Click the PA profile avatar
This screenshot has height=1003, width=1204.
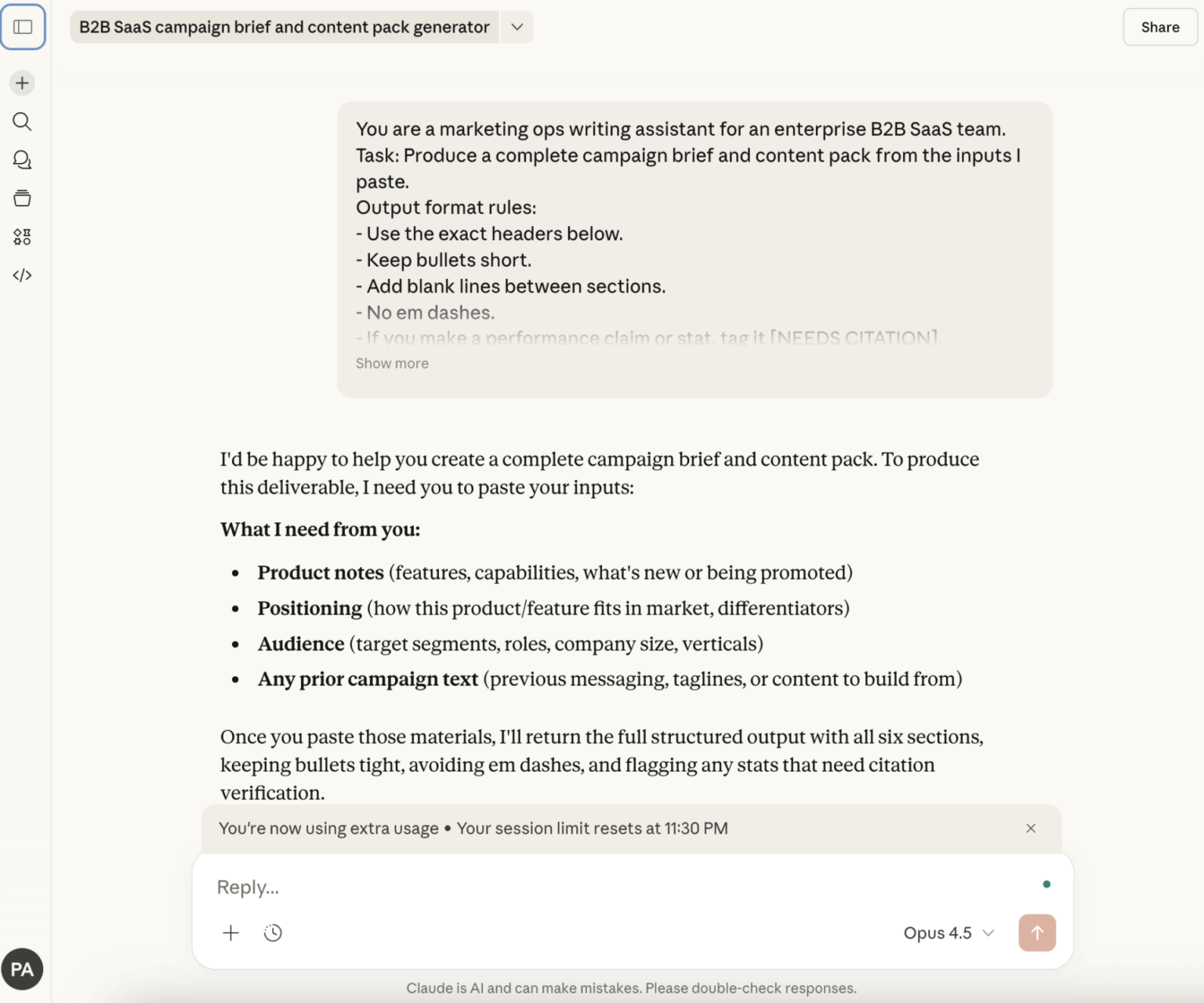(22, 969)
